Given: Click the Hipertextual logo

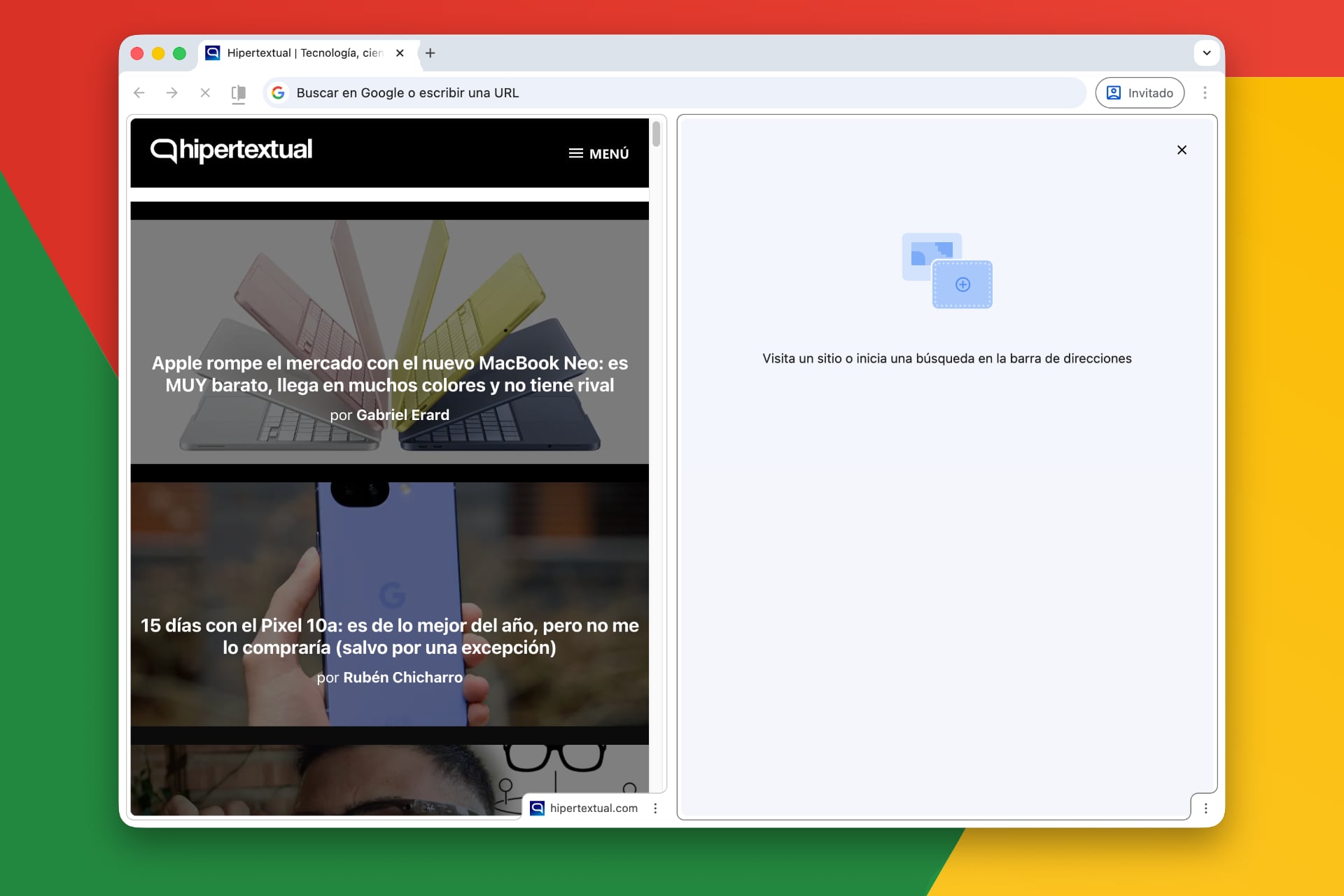Looking at the screenshot, I should (232, 150).
